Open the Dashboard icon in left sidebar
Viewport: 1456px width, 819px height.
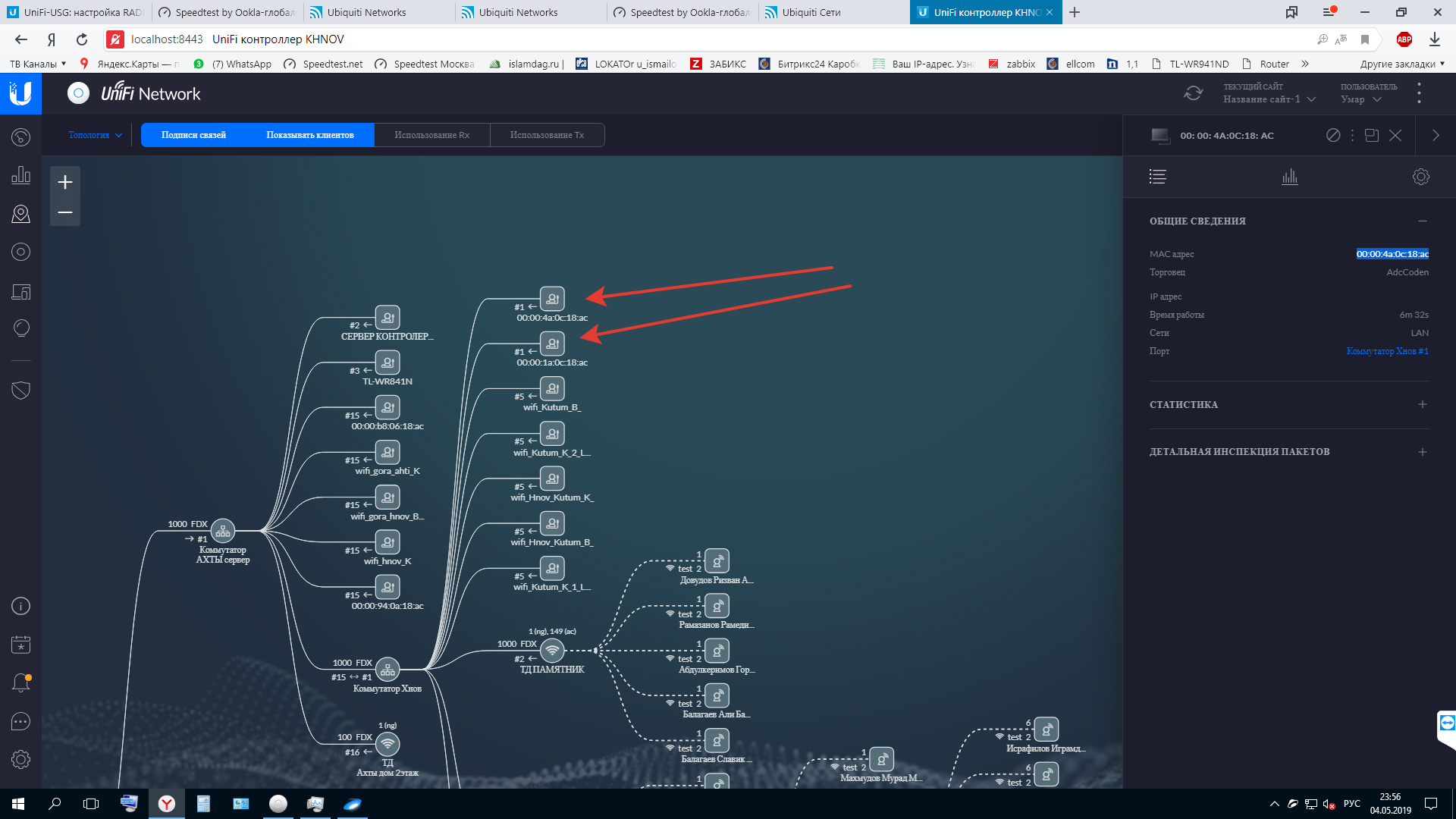pyautogui.click(x=20, y=137)
